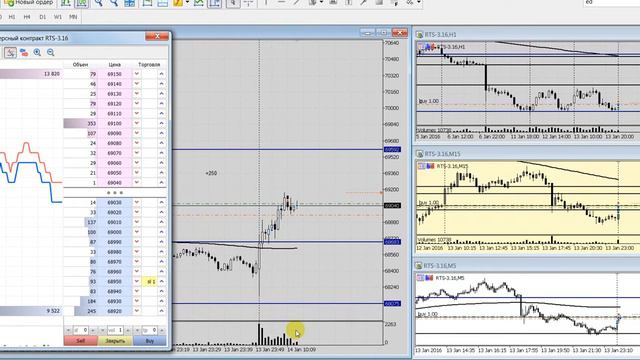
Task: Switch chart timeframe to MN
Action: tap(73, 17)
